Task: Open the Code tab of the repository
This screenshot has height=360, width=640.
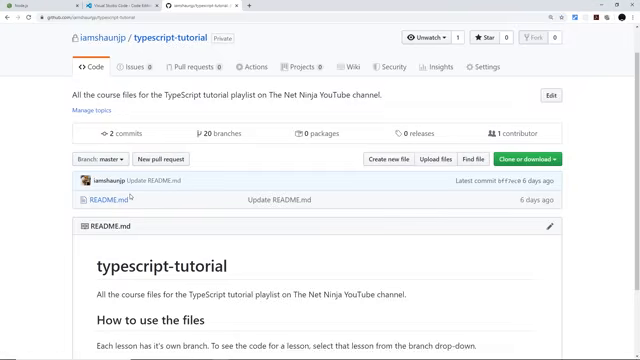Action: coord(91,67)
